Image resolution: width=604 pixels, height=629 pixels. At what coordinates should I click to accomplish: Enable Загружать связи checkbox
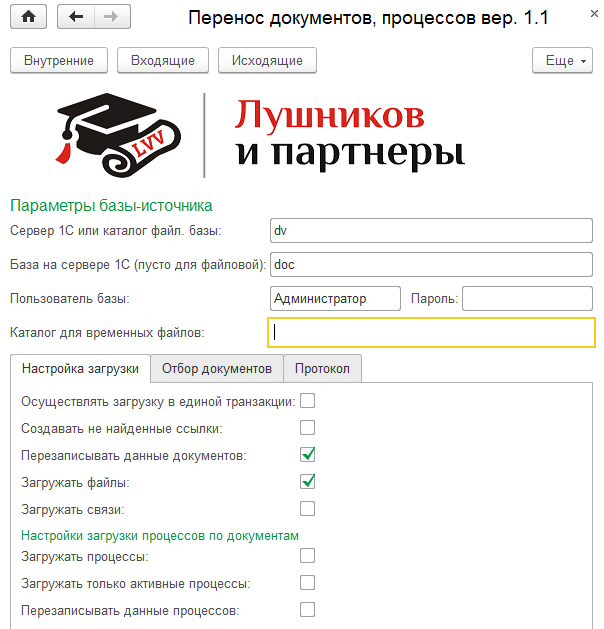pos(308,509)
